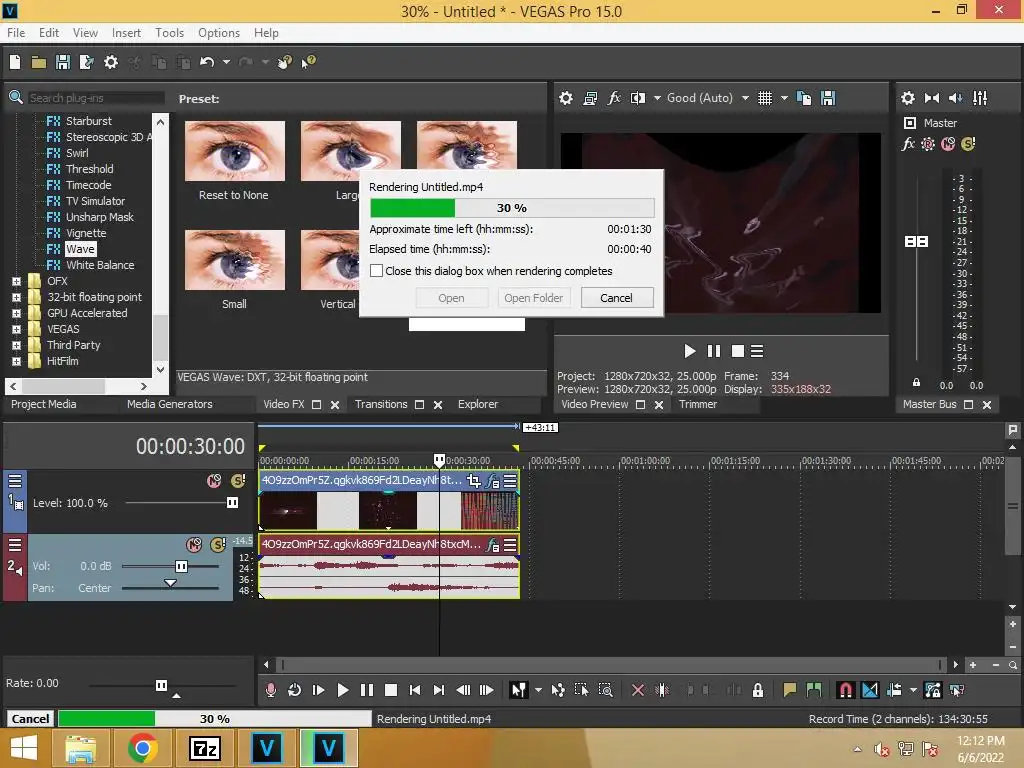Click status bar Cancel button

click(x=30, y=718)
